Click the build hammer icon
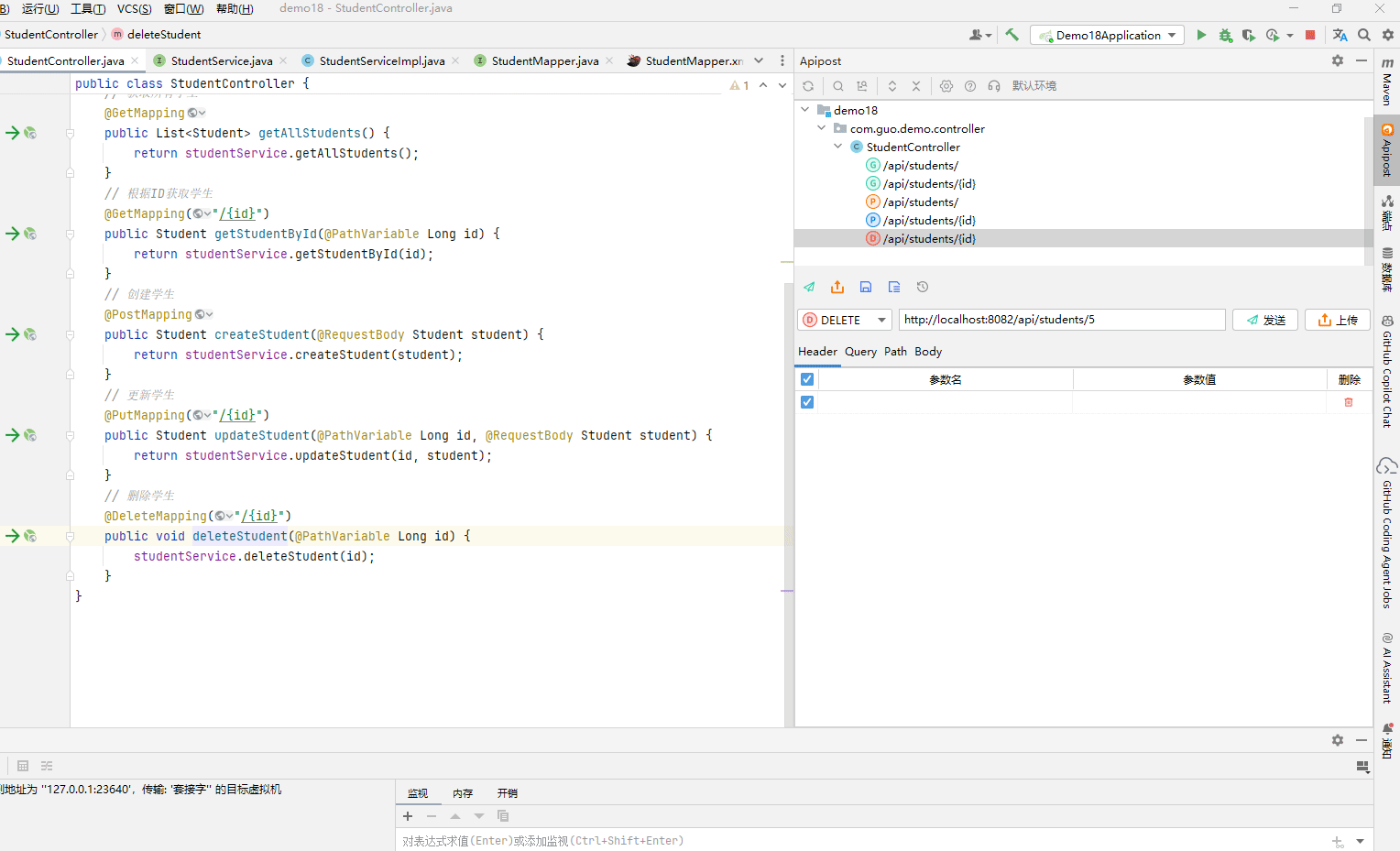The height and width of the screenshot is (851, 1400). click(1012, 35)
